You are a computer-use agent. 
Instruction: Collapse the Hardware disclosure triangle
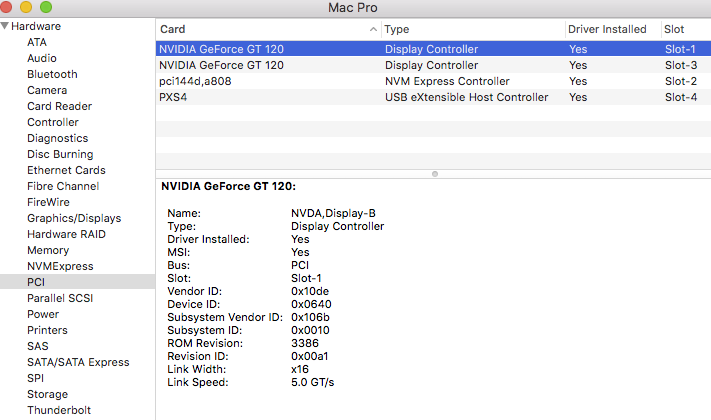pyautogui.click(x=6, y=26)
